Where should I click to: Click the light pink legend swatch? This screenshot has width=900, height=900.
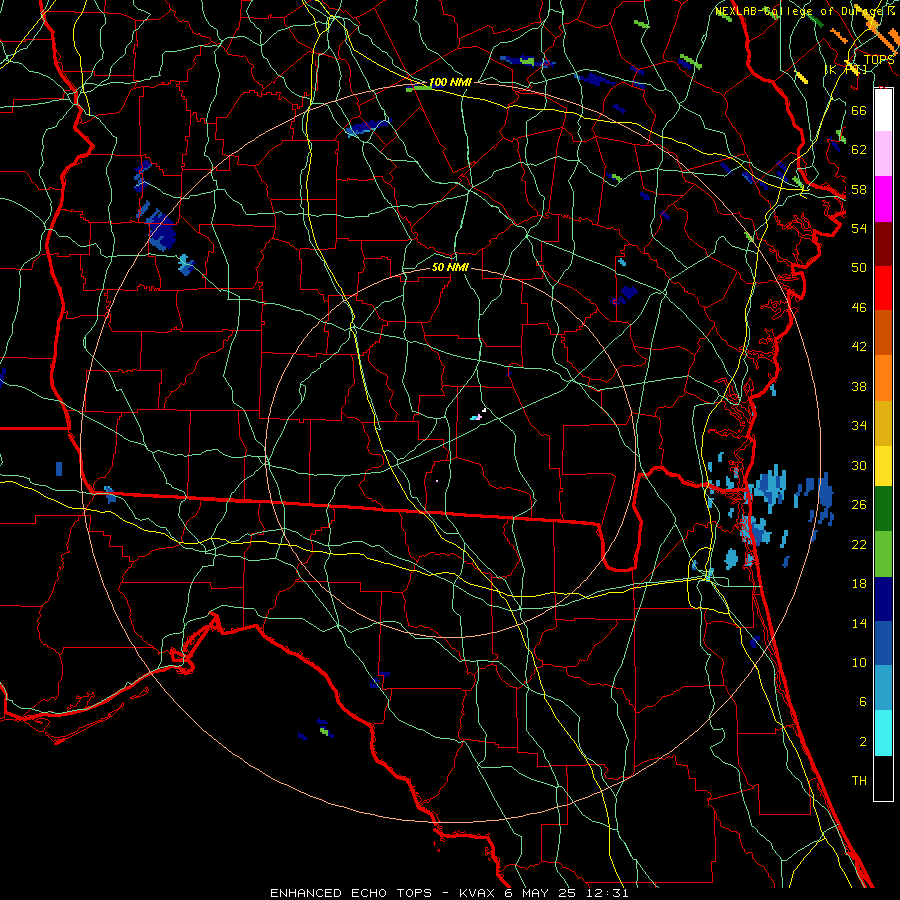coord(883,154)
